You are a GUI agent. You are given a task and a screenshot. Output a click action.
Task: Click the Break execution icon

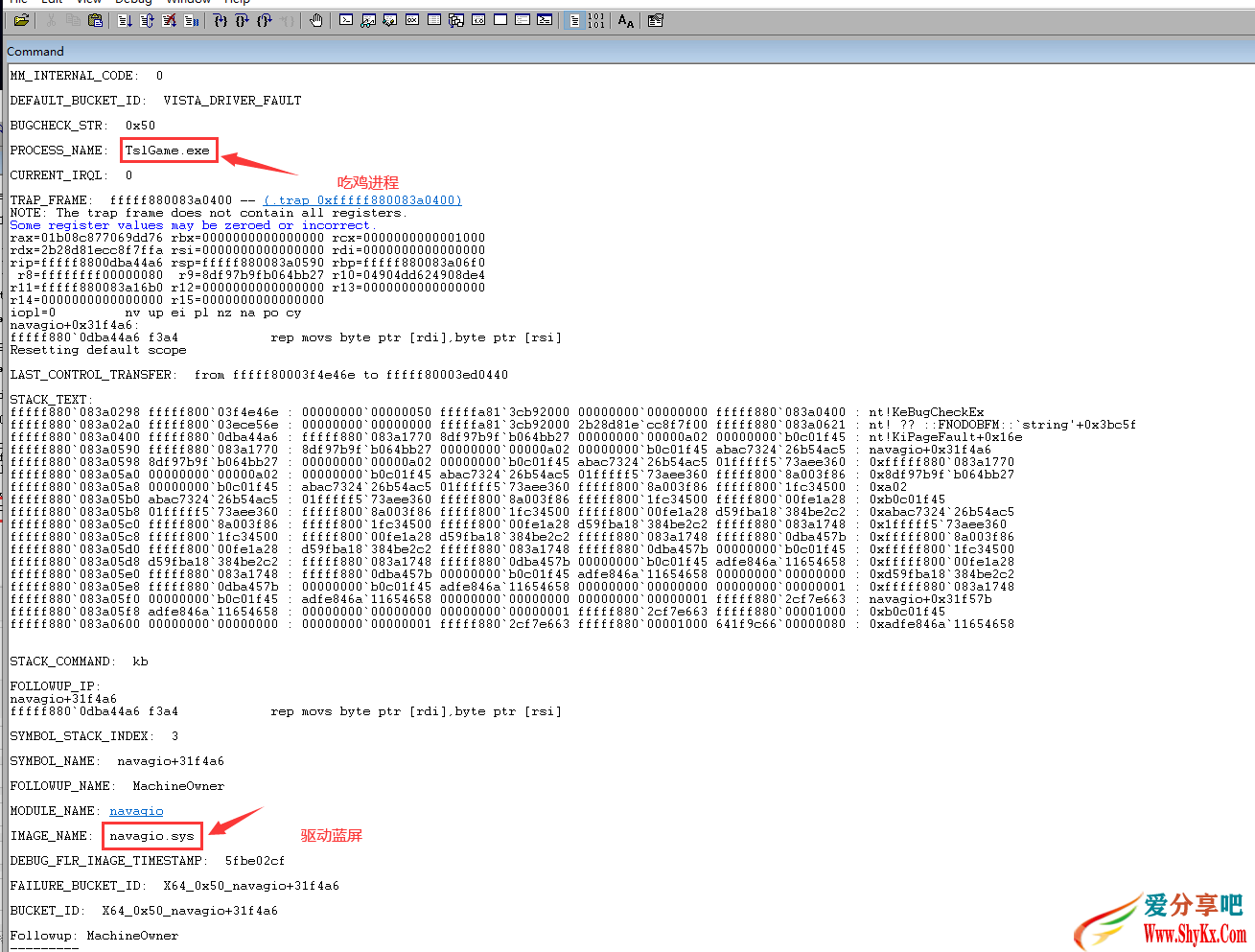pyautogui.click(x=190, y=20)
